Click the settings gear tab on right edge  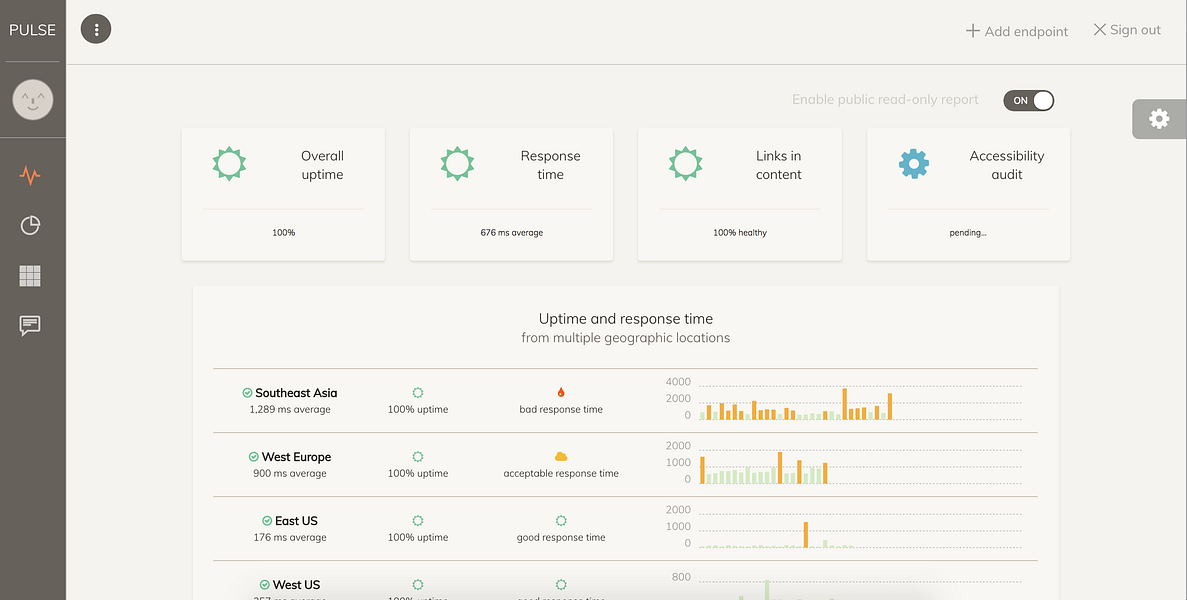[1159, 118]
